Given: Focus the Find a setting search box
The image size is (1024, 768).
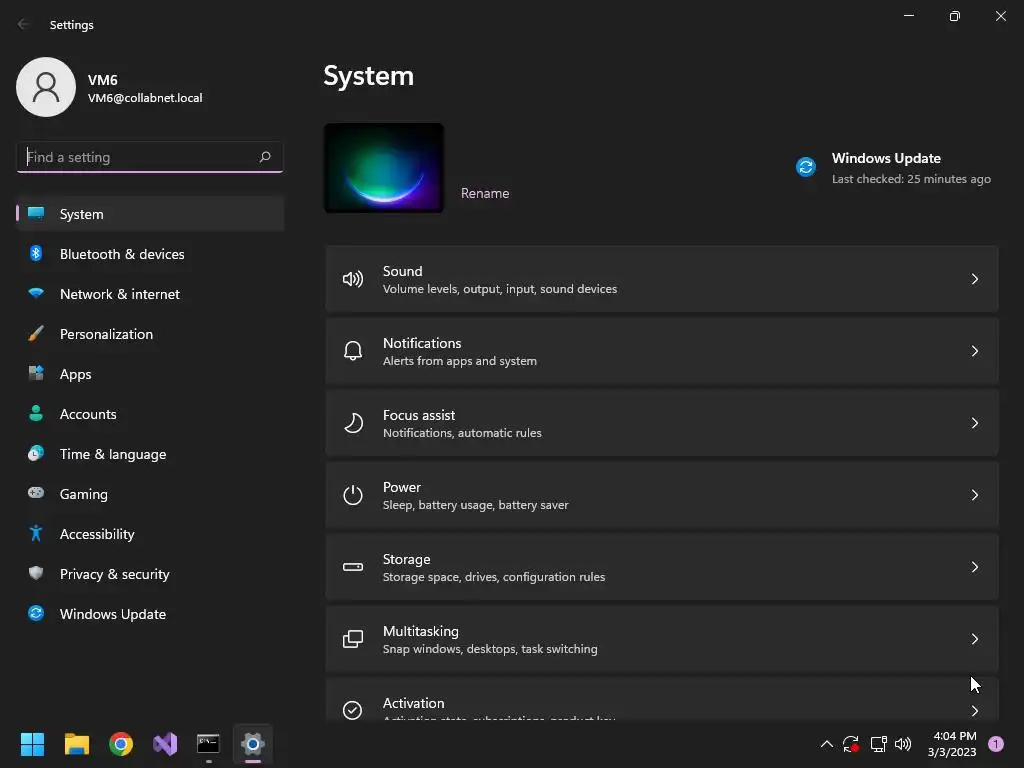Looking at the screenshot, I should click(150, 157).
